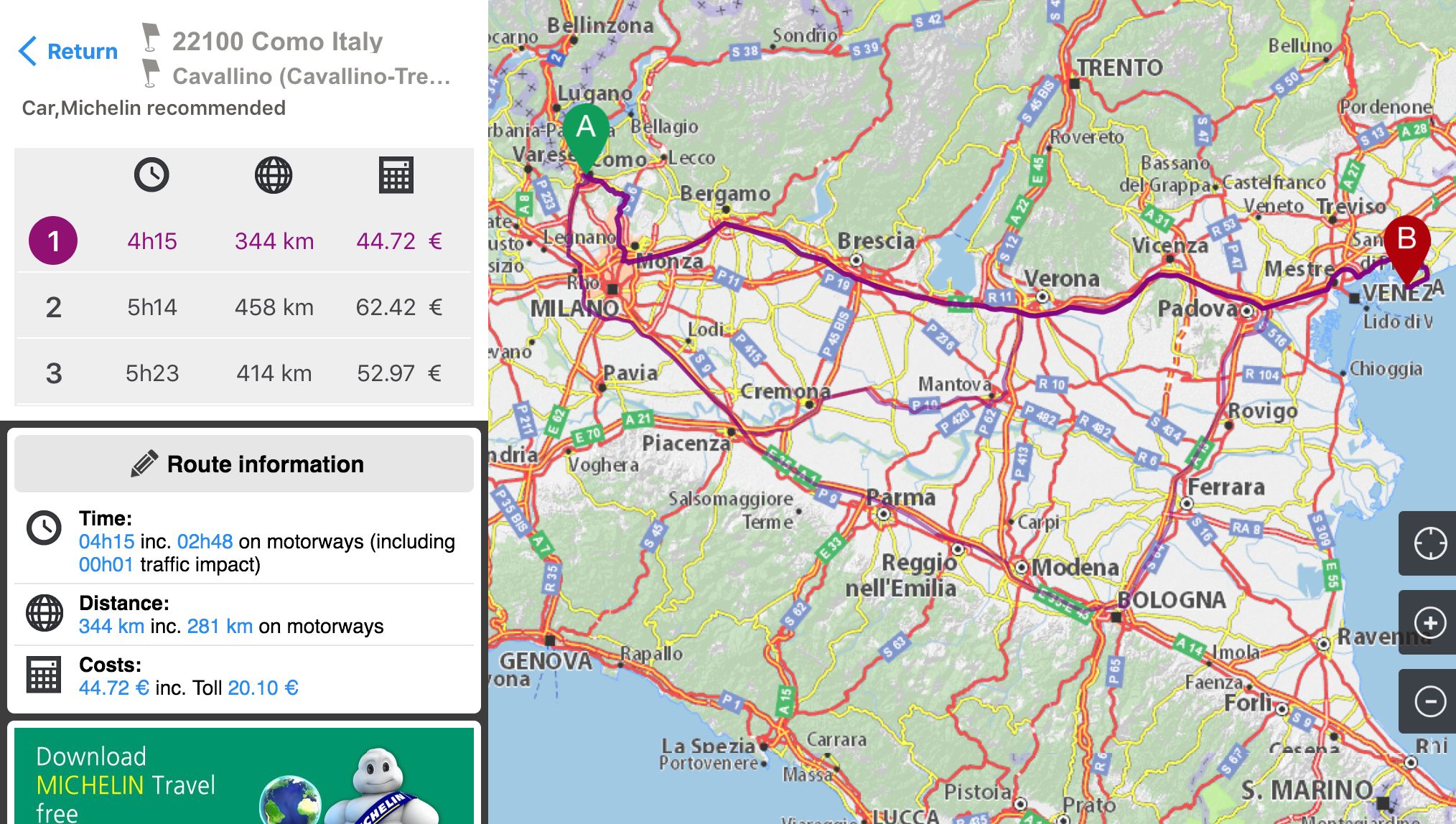Open the Download MICHELIN Travel banner
Viewport: 1456px width, 824px height.
tap(244, 777)
